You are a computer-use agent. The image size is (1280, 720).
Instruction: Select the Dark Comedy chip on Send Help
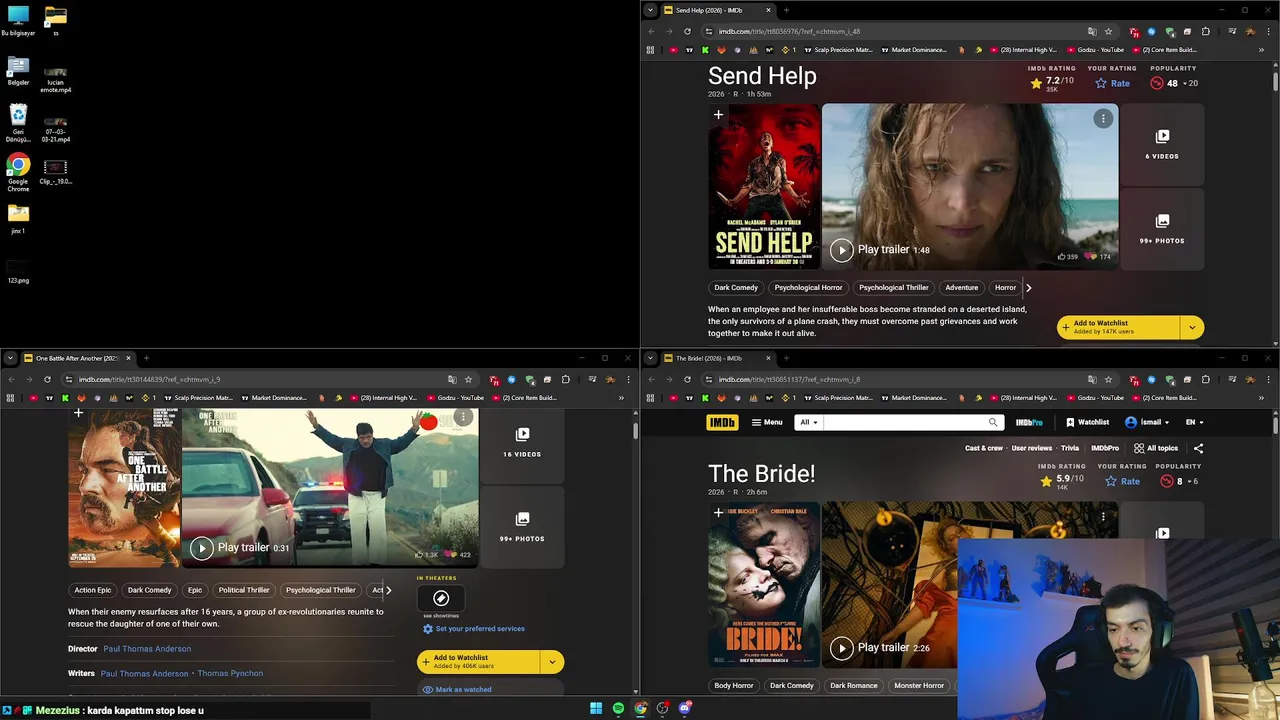pos(736,288)
